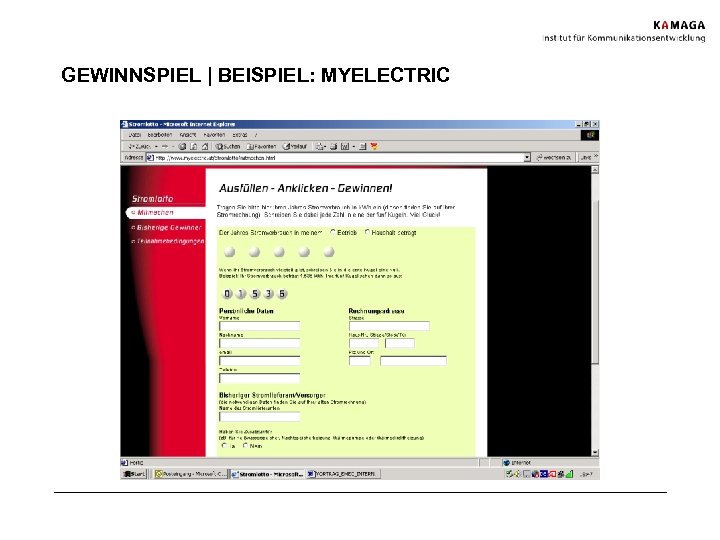Switch to VORTRAG taskbar window
The image size is (720, 540).
point(343,474)
